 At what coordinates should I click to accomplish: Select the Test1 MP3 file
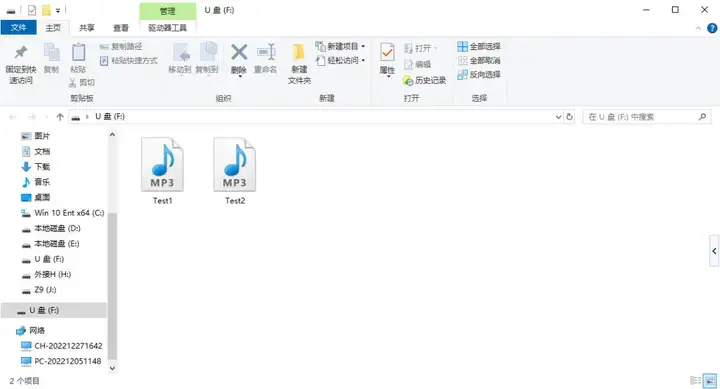click(x=163, y=171)
